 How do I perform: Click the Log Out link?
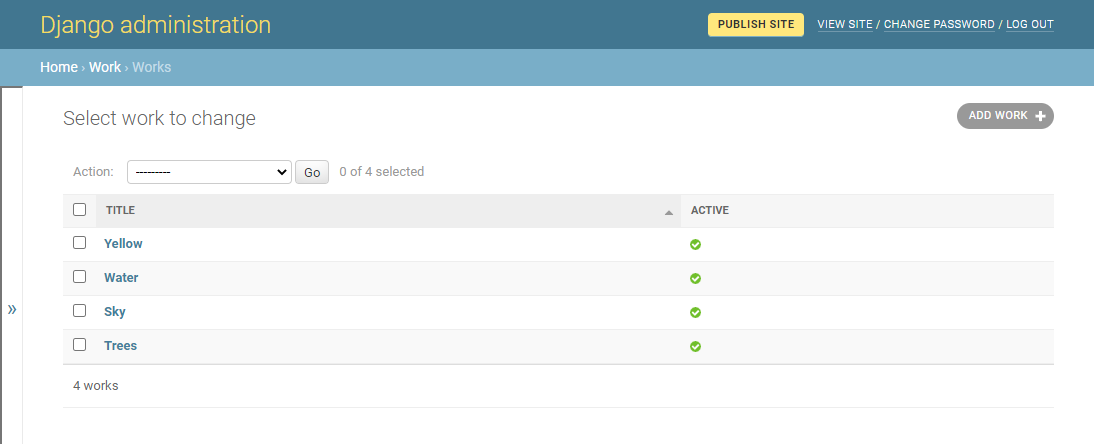point(1029,24)
